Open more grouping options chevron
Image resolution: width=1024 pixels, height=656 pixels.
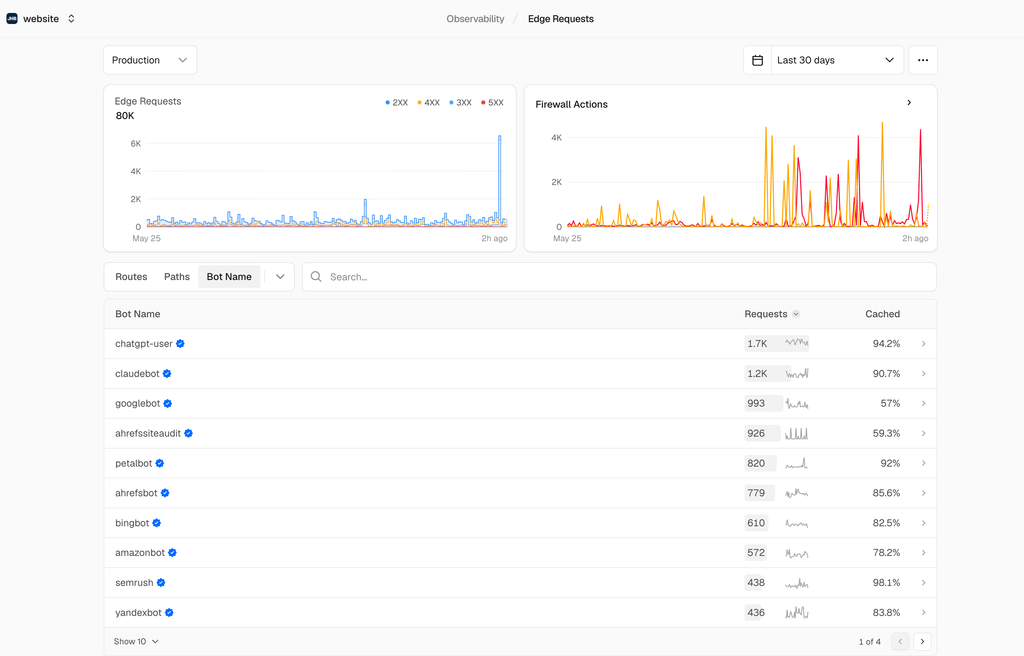click(x=280, y=277)
